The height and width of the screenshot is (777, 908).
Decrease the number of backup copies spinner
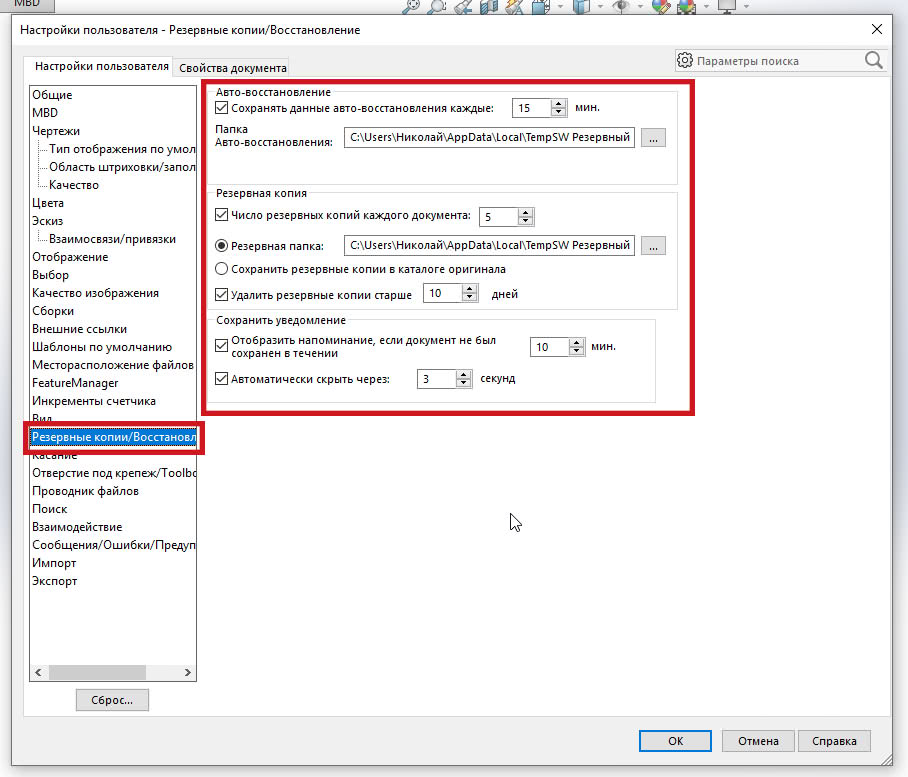[526, 220]
